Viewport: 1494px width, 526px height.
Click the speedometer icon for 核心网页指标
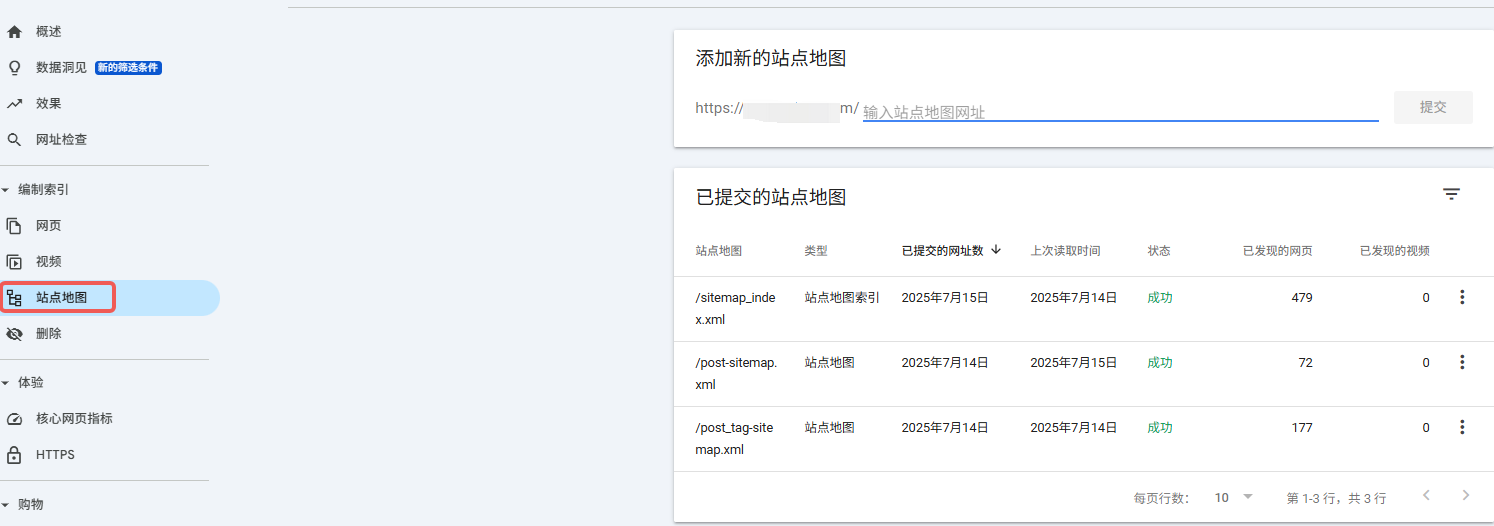[14, 419]
